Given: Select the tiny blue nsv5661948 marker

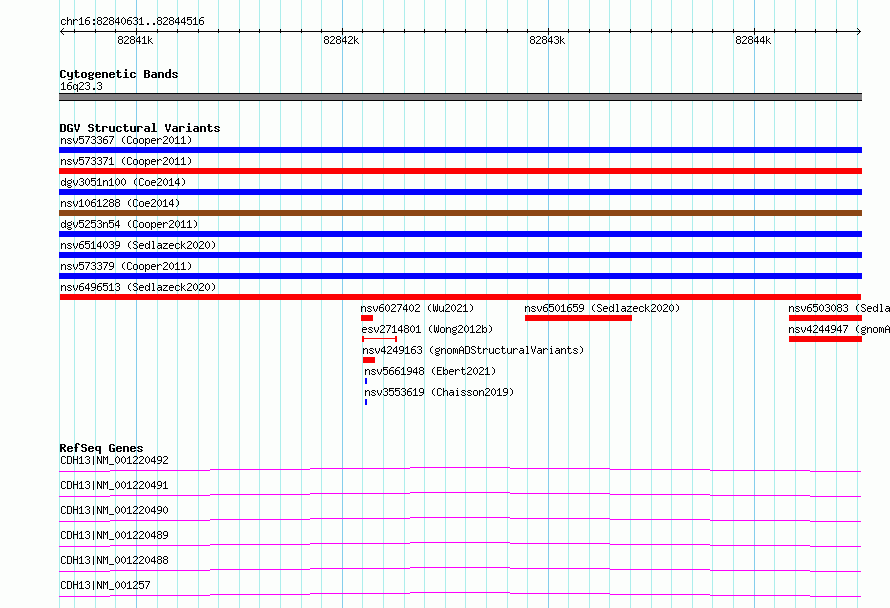Looking at the screenshot, I should (366, 381).
